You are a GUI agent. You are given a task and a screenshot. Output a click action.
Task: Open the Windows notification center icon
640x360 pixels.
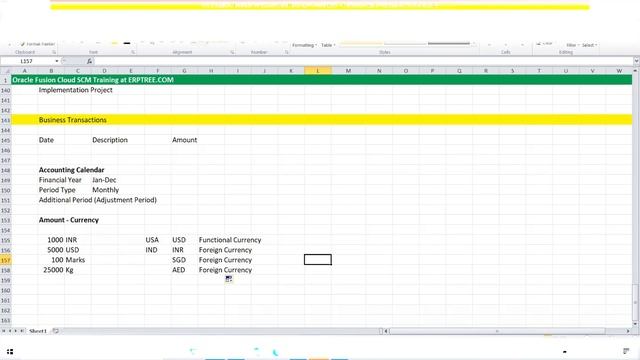626,351
